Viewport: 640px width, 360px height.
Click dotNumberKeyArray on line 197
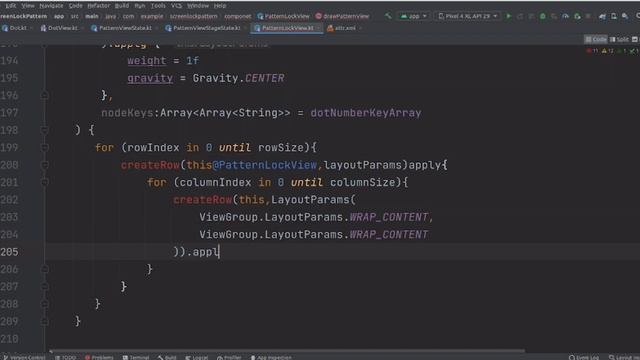366,113
